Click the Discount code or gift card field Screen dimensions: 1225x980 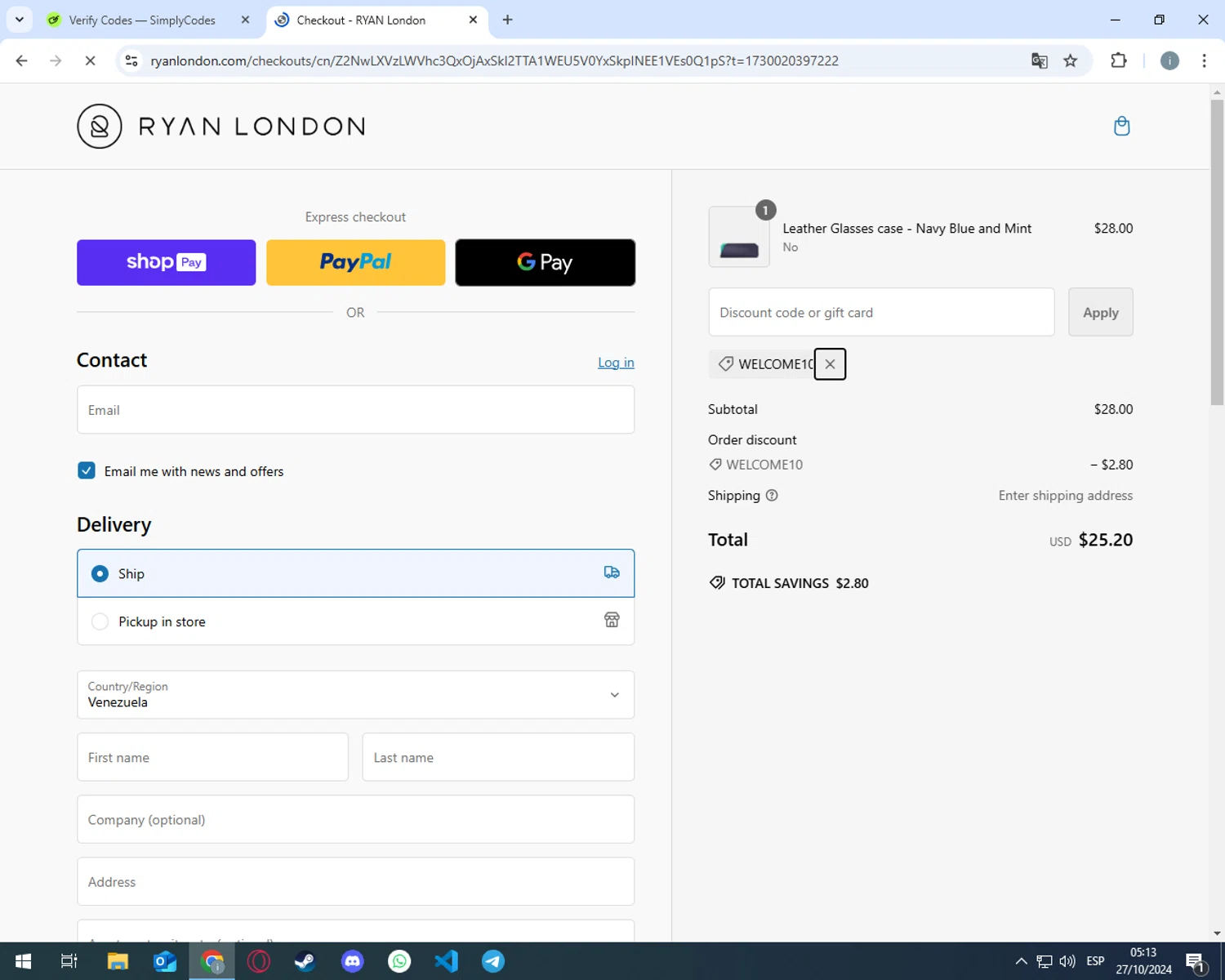881,312
